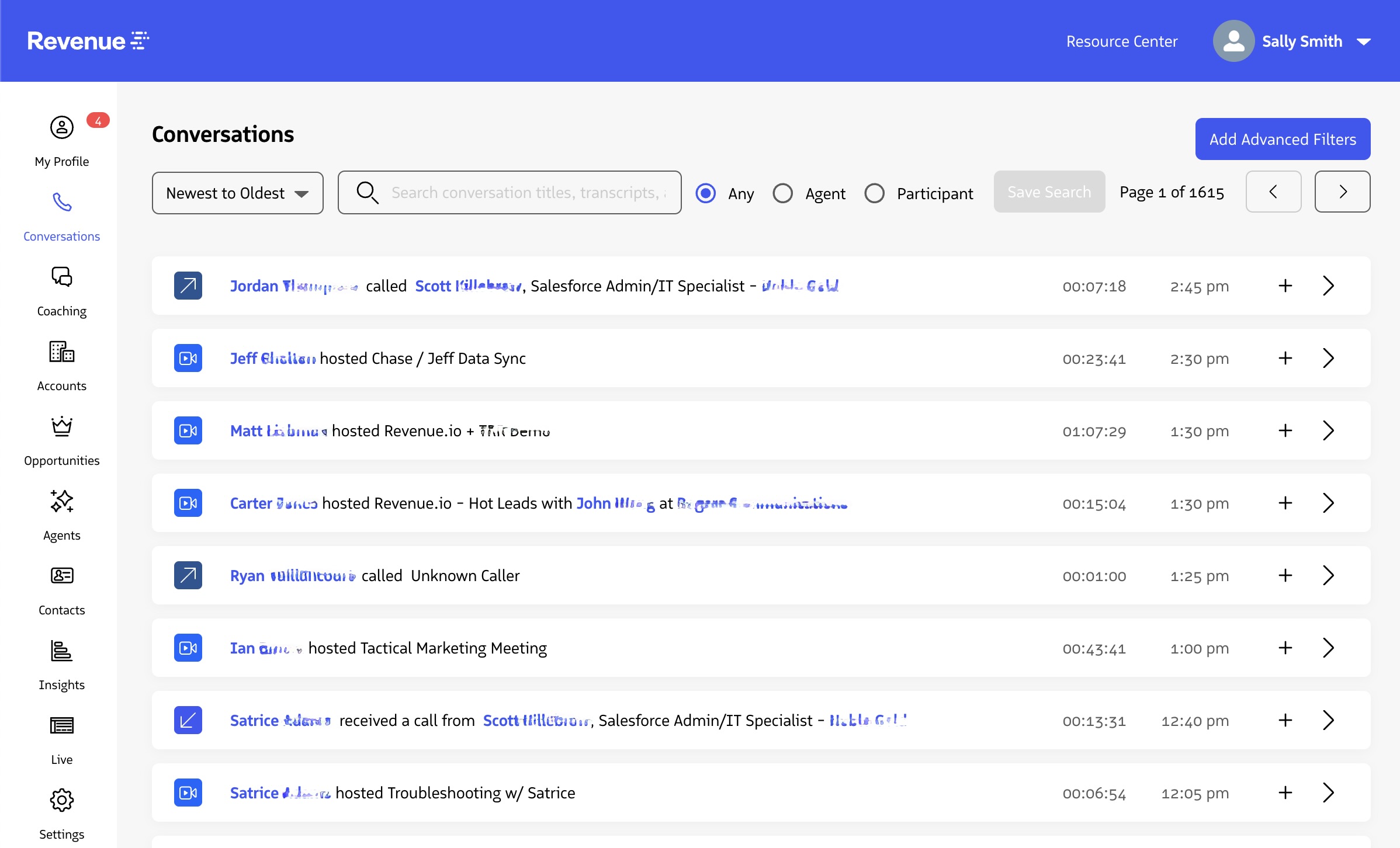1400x848 pixels.
Task: Open the Agents sparkle icon
Action: click(x=62, y=501)
